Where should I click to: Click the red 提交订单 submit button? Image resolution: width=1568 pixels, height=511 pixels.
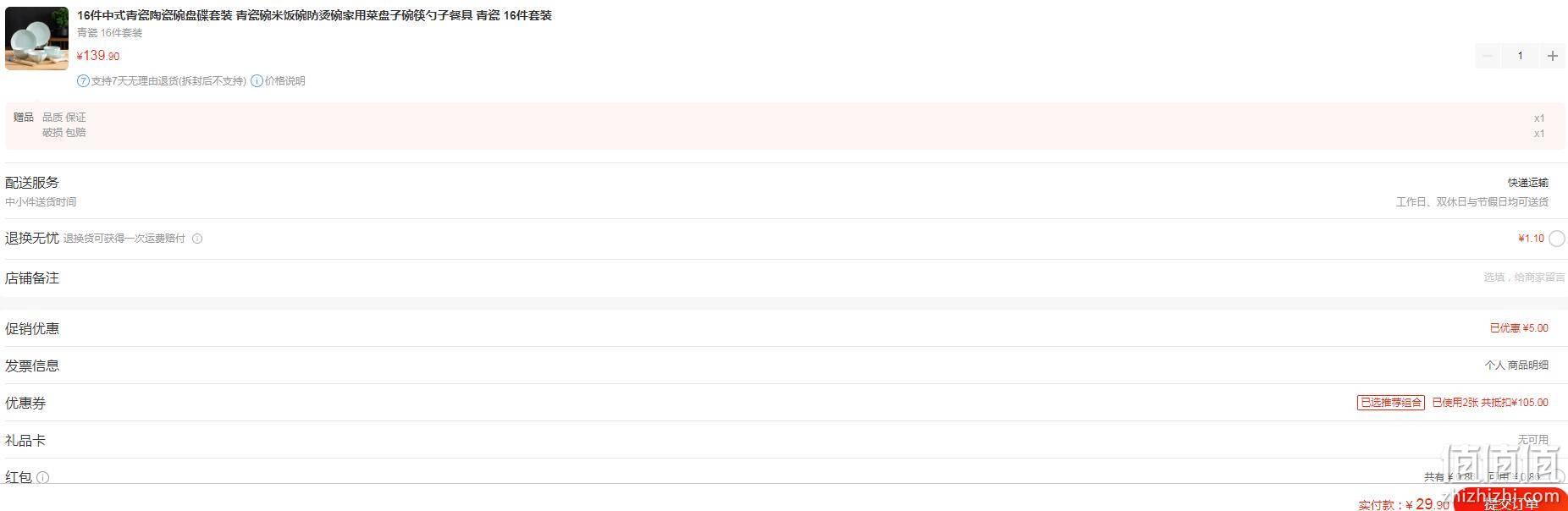1510,502
